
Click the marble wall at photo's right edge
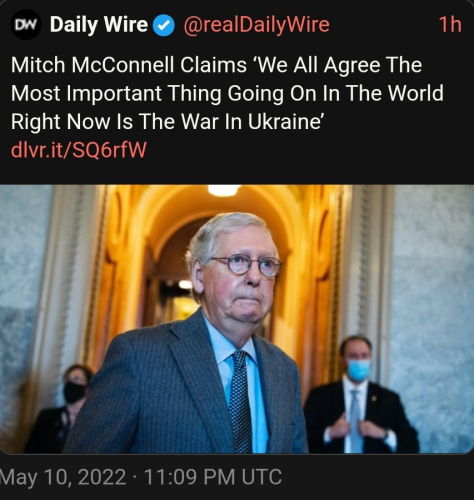pos(433,317)
